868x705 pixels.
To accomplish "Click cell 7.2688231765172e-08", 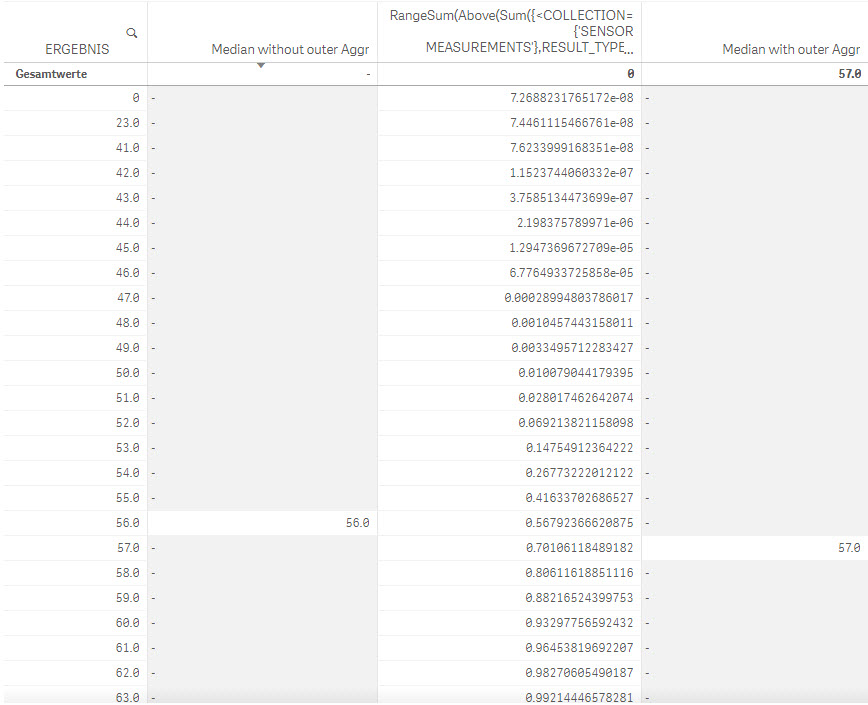I will click(x=572, y=98).
